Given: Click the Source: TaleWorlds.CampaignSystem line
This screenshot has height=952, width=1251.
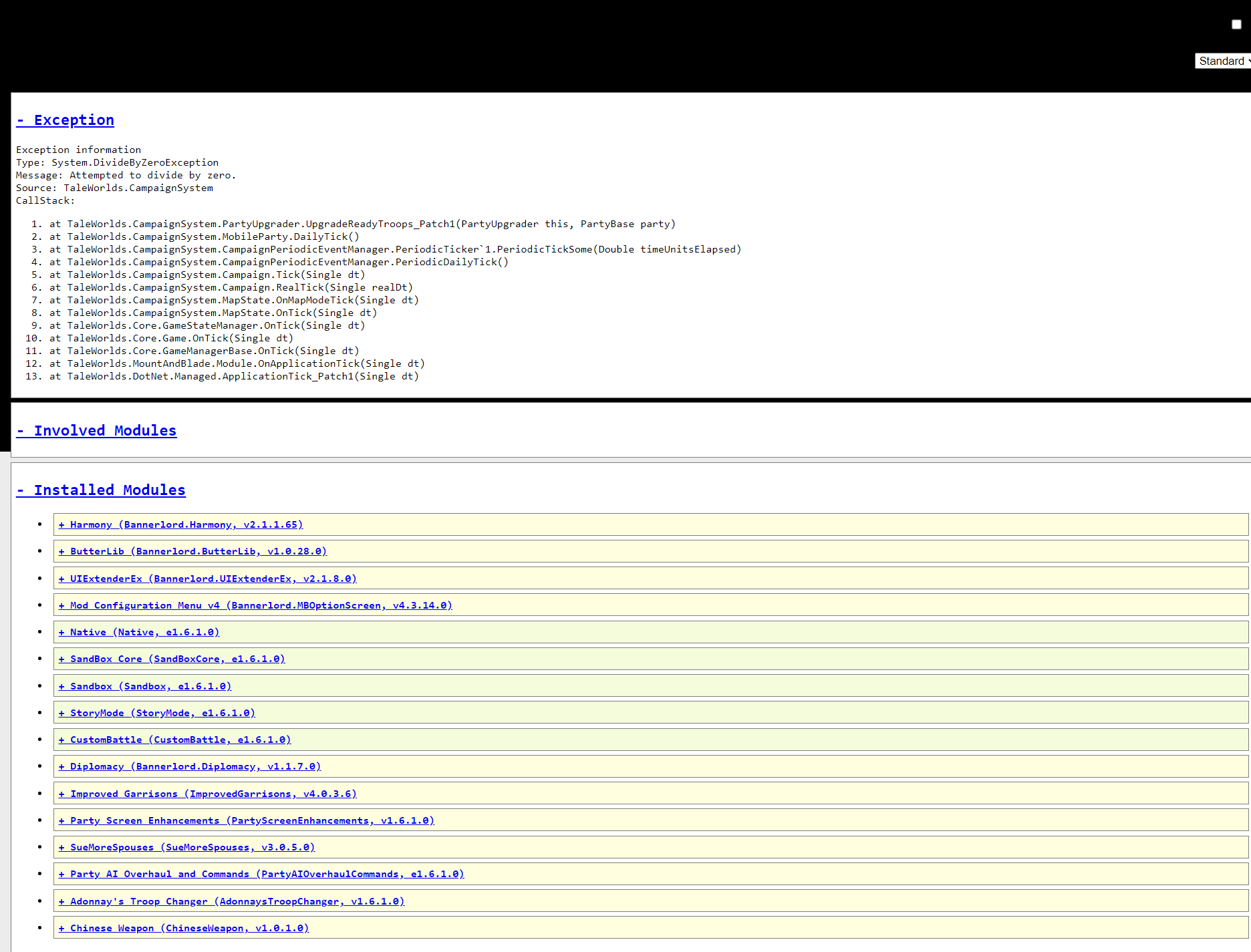Looking at the screenshot, I should [115, 188].
